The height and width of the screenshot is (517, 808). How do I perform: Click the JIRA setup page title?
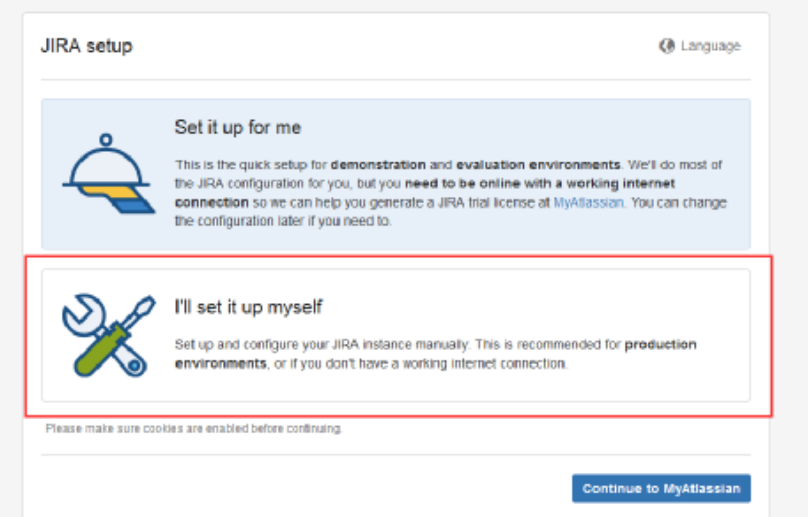[x=86, y=46]
